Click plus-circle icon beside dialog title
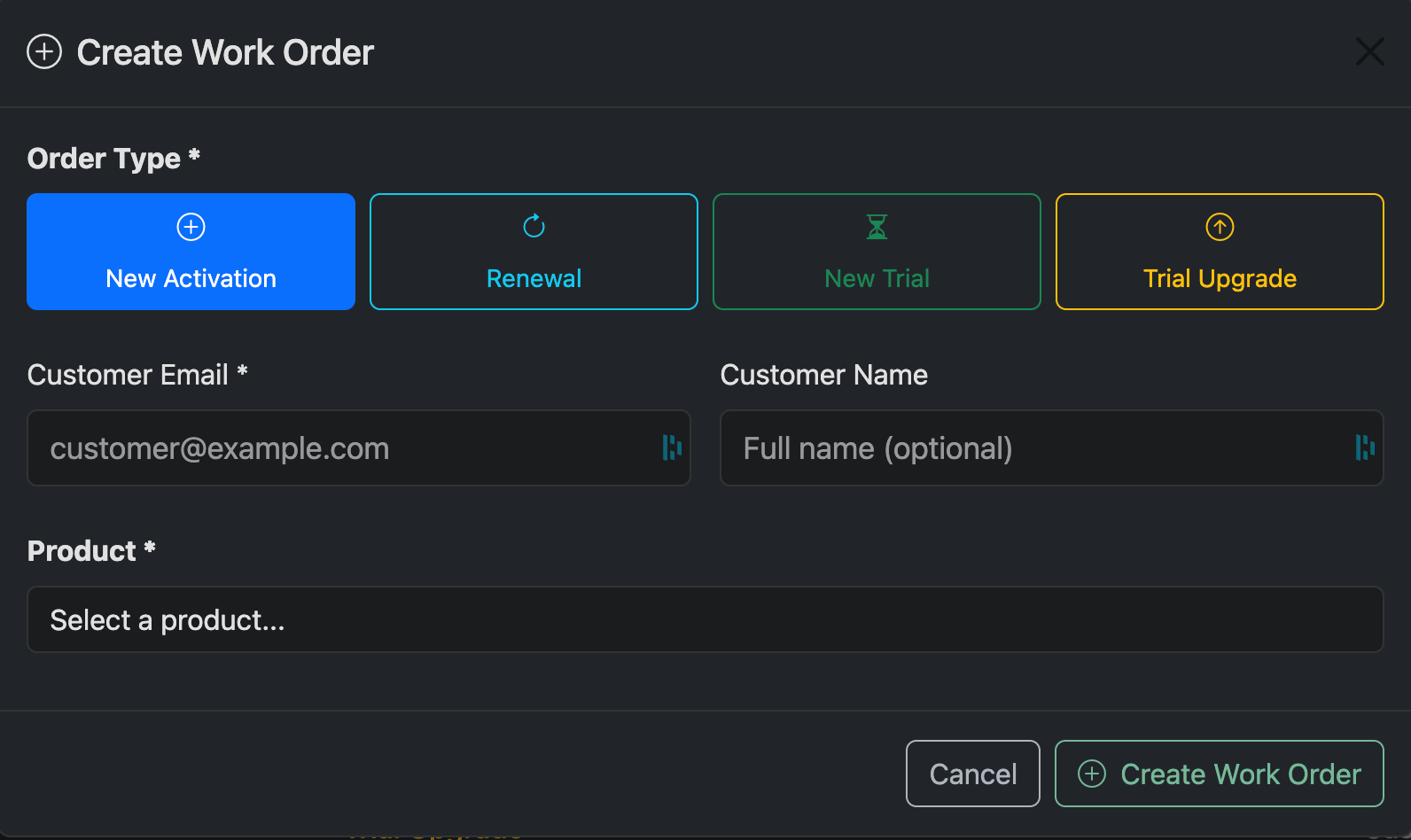The width and height of the screenshot is (1411, 840). click(44, 51)
